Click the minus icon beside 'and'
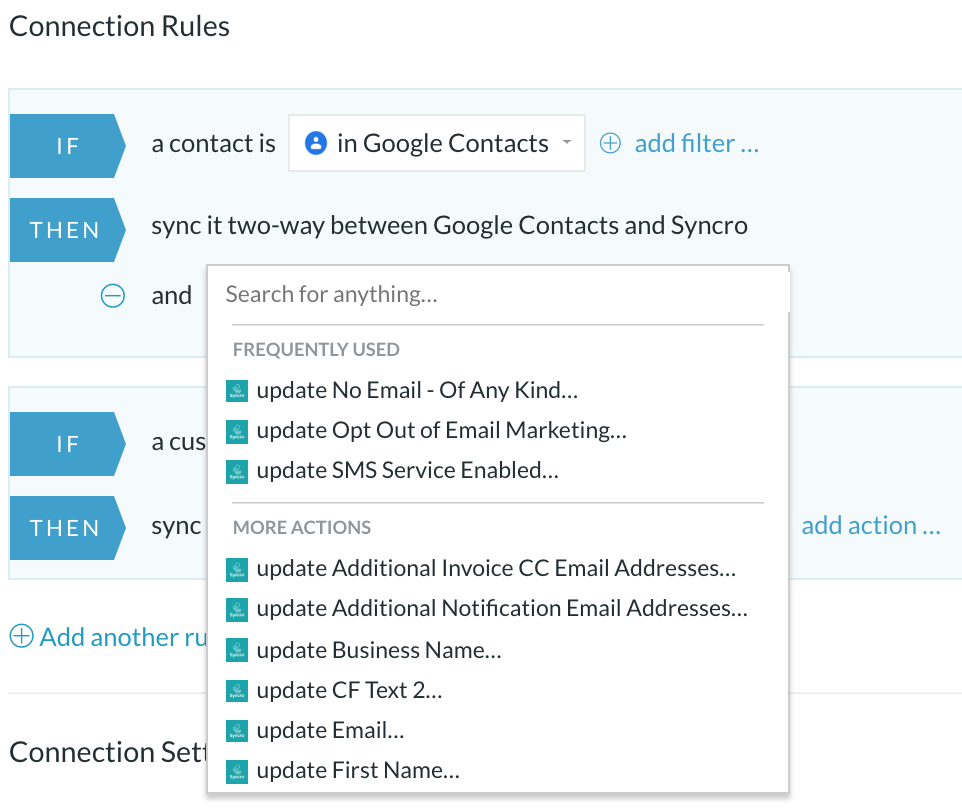 tap(113, 296)
